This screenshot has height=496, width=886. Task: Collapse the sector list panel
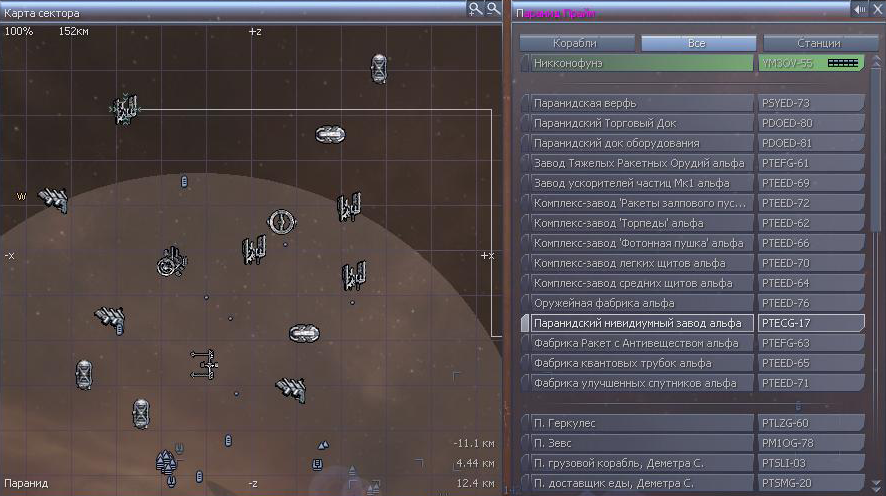tap(859, 9)
